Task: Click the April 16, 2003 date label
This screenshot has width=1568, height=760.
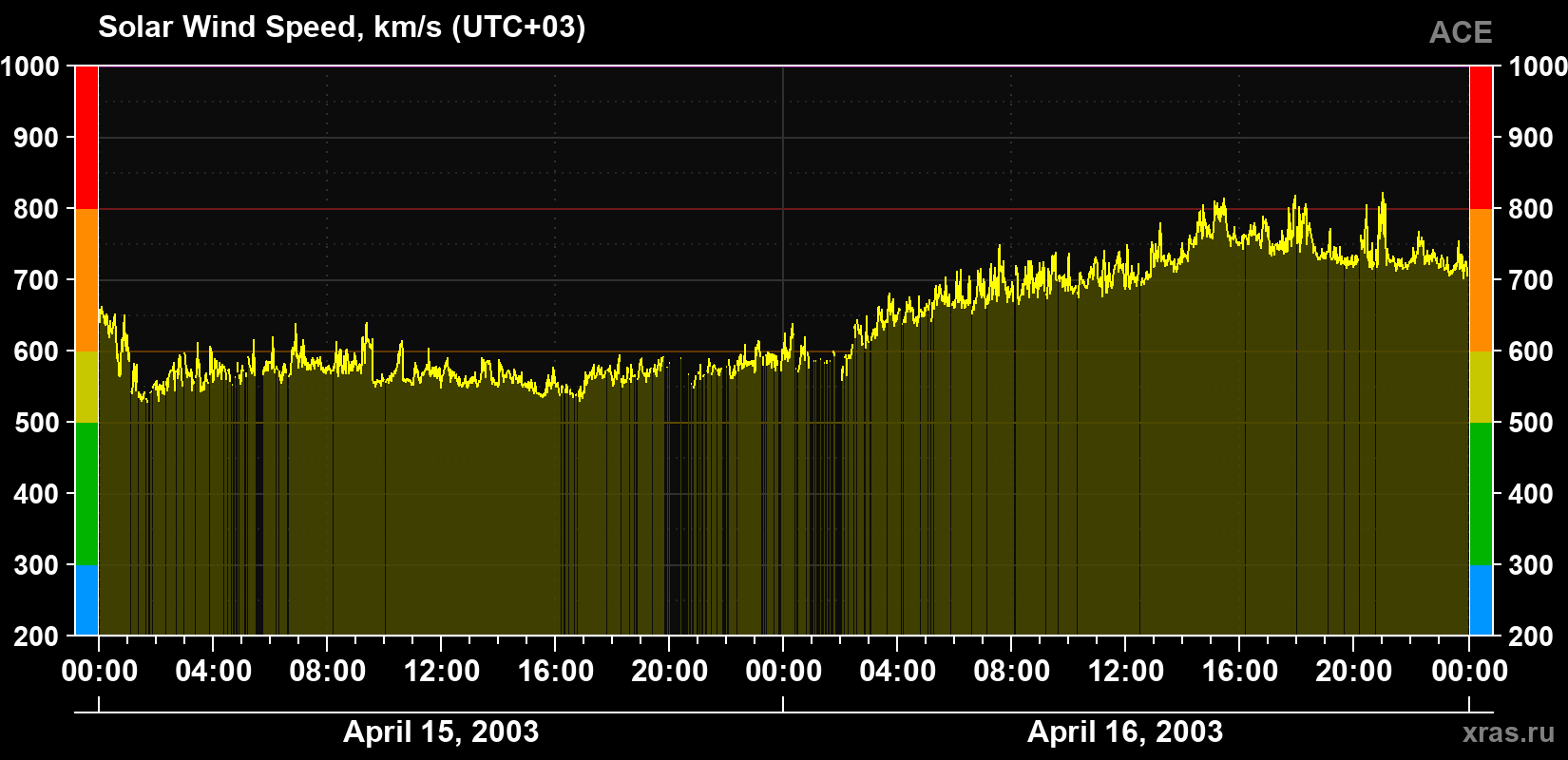Action: click(1125, 731)
